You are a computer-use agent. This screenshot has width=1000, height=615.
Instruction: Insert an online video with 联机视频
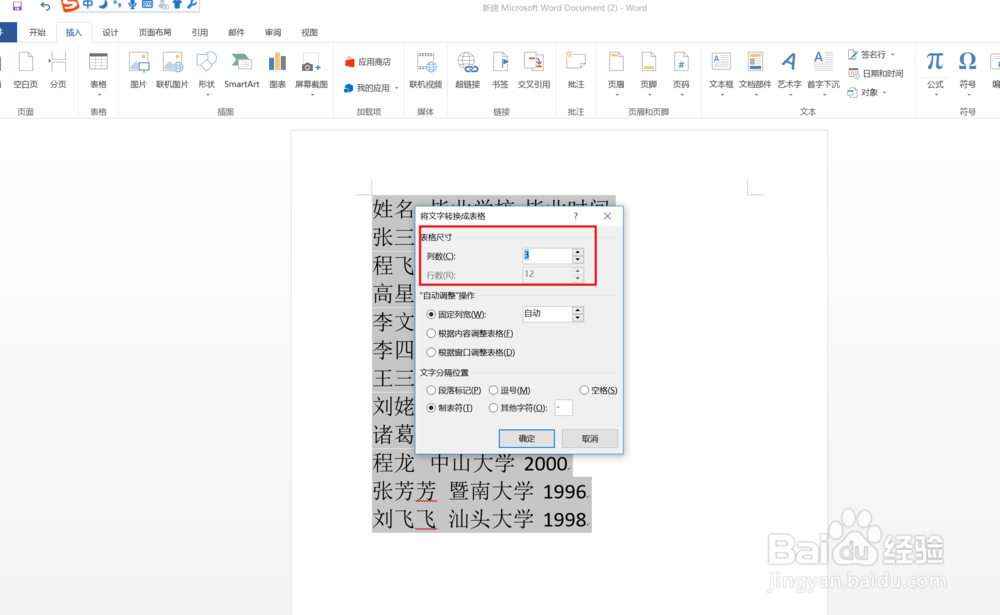425,70
